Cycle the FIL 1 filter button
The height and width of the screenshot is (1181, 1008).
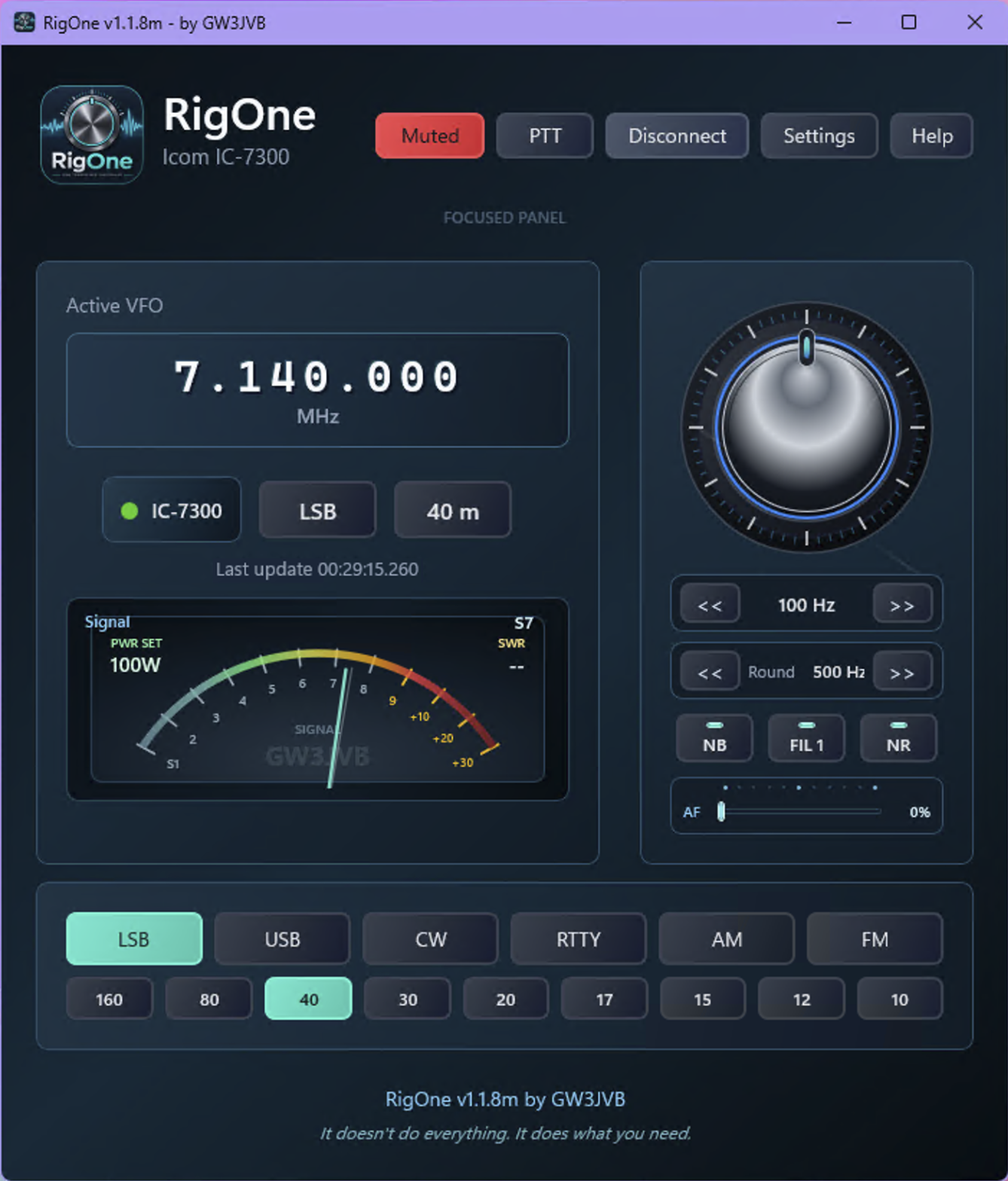[x=806, y=738]
